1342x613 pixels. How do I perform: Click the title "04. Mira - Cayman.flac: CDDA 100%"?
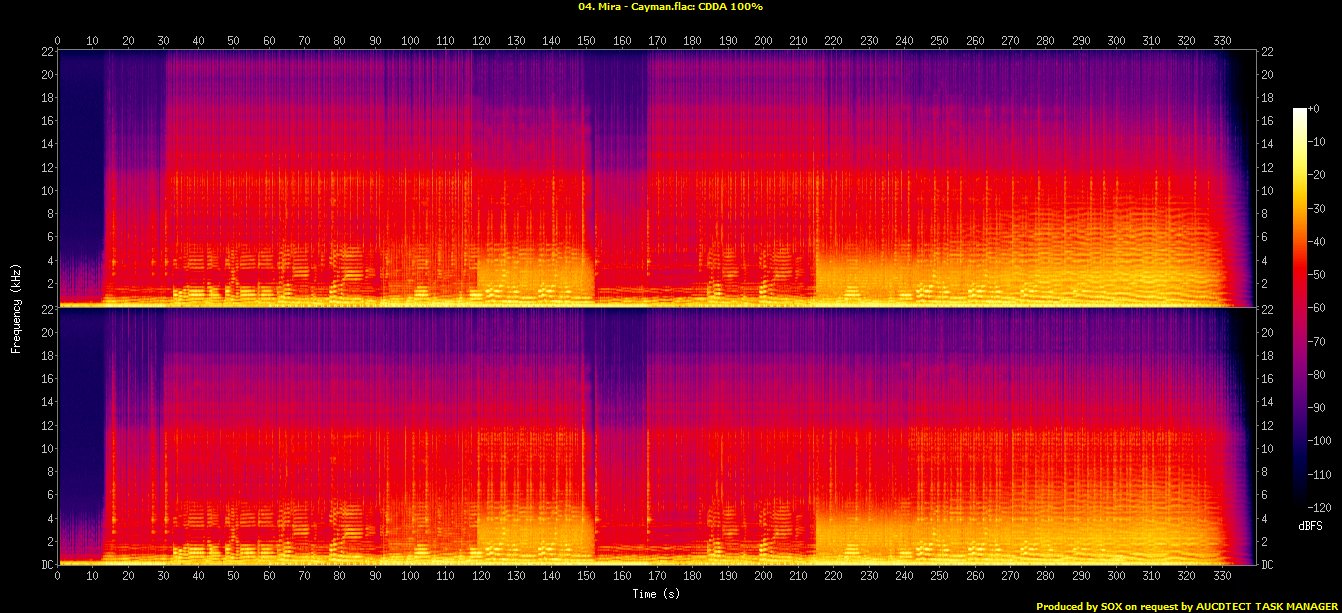coord(670,7)
